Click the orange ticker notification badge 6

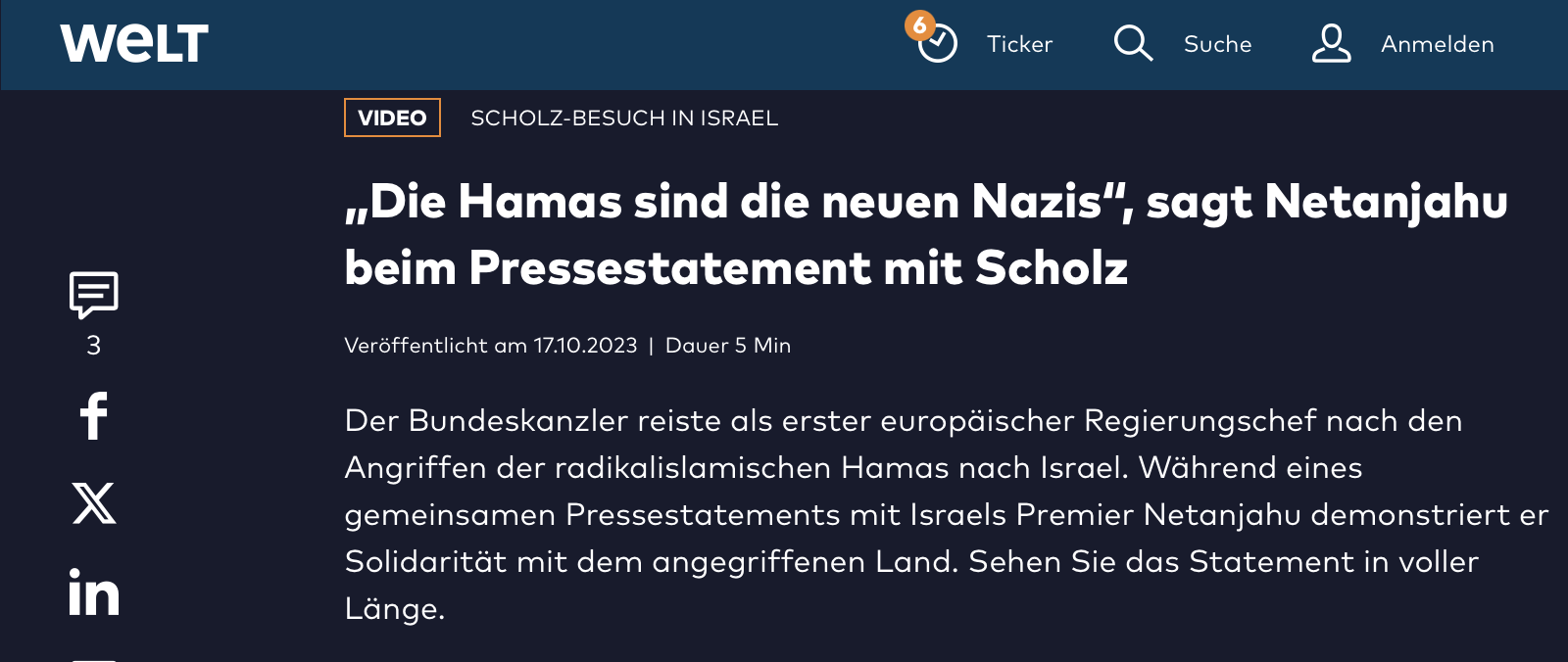[x=919, y=25]
